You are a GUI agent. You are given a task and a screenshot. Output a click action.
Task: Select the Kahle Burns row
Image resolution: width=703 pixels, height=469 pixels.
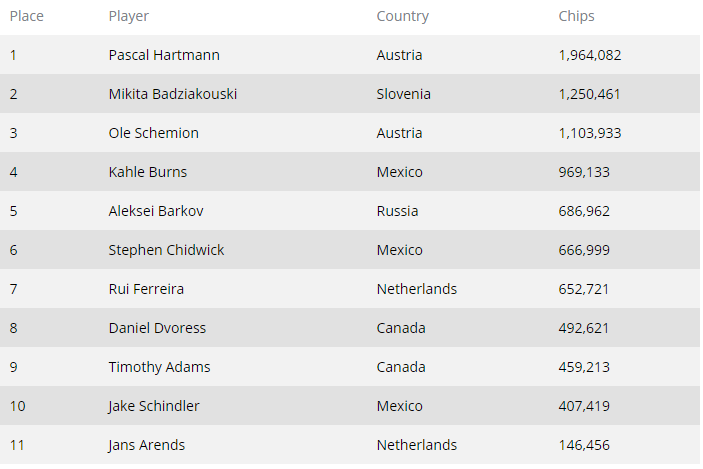click(x=350, y=172)
